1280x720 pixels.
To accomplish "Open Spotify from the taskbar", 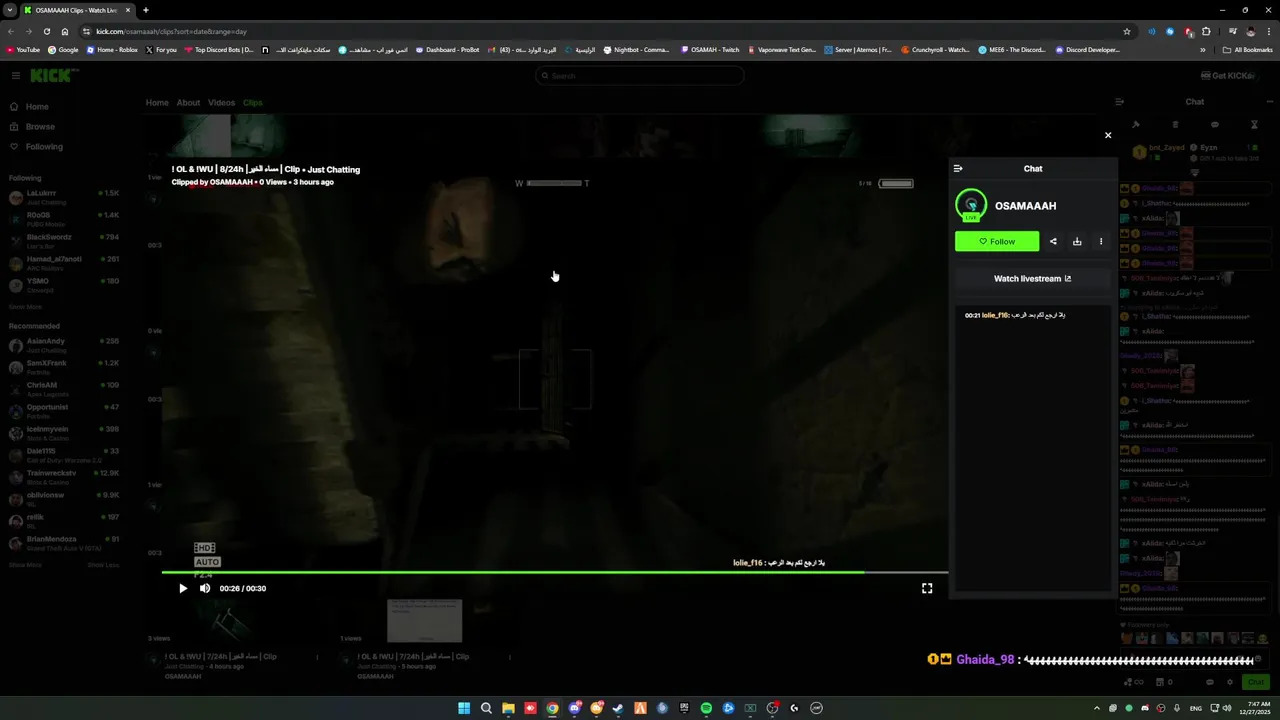I will click(706, 708).
